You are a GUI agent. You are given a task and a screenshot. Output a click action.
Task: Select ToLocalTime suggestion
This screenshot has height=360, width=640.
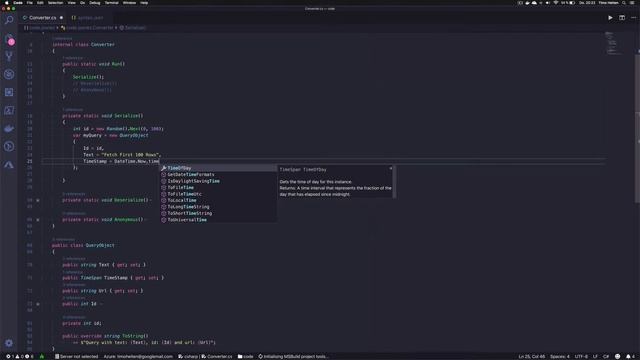(x=218, y=200)
